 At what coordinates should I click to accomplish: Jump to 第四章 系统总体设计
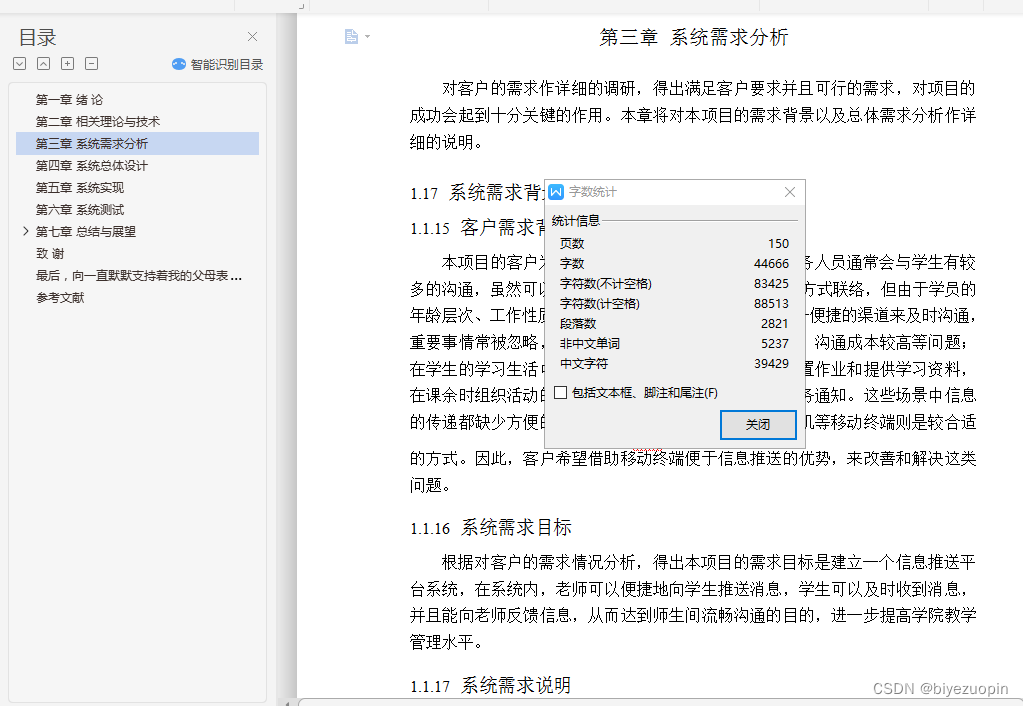91,166
